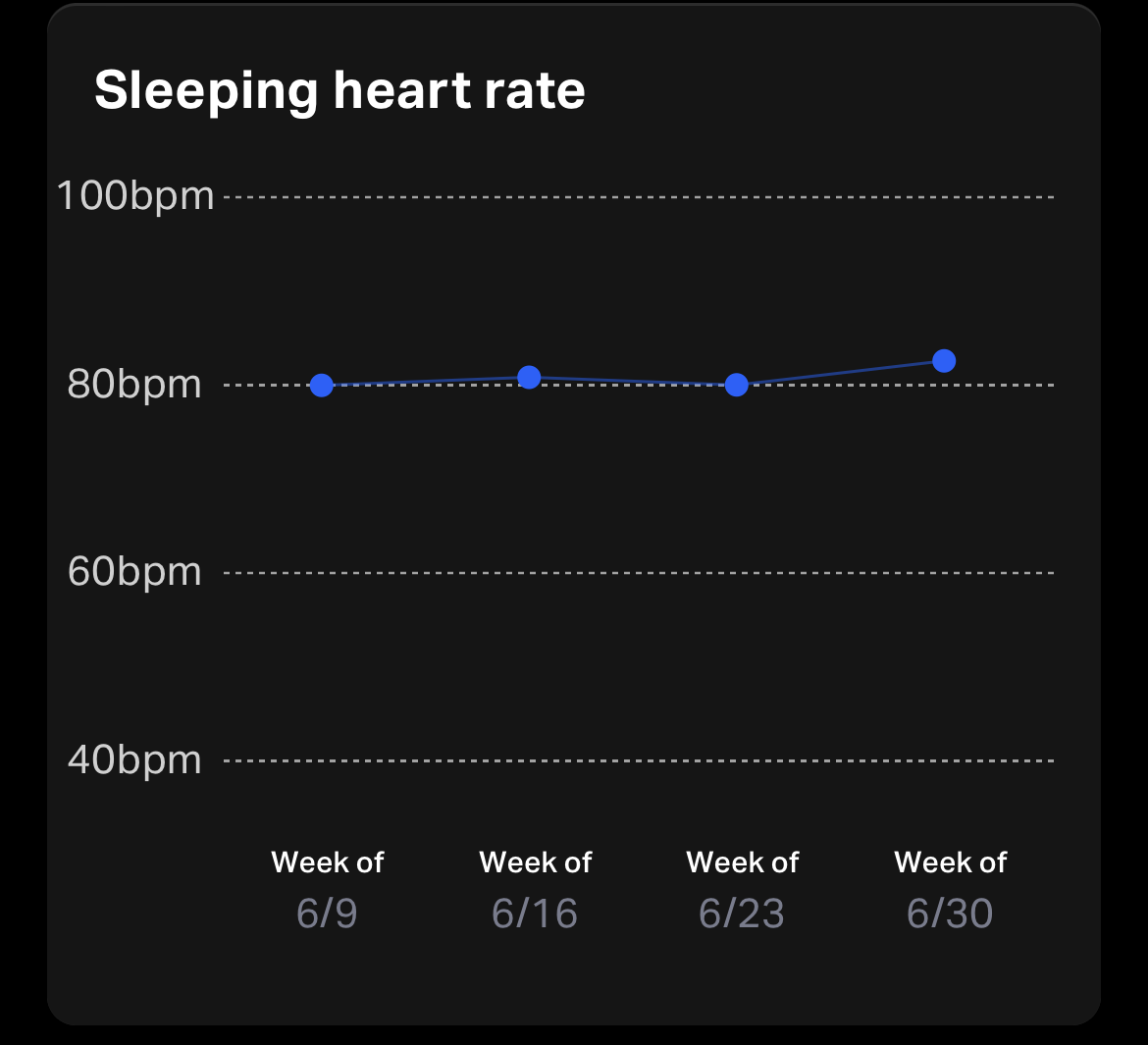Screen dimensions: 1148x1045
Task: Click the 80bpm axis label
Action: tap(134, 385)
